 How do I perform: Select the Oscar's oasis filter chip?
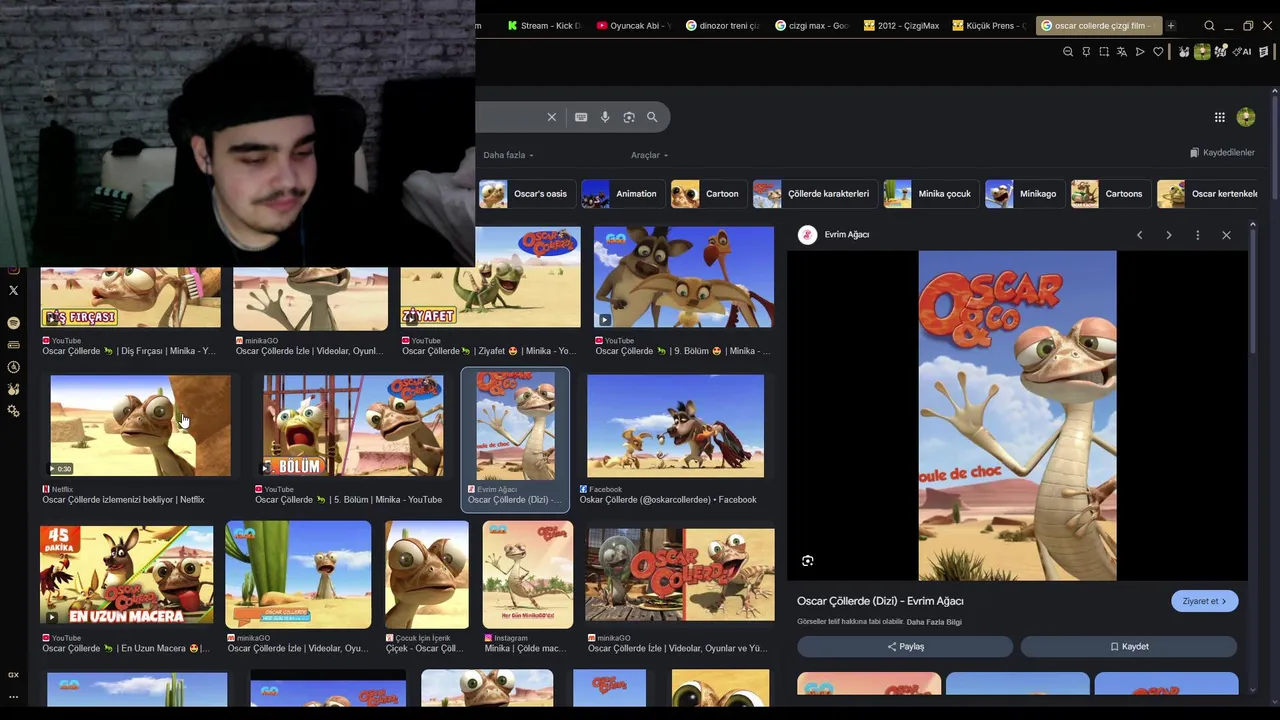coord(526,194)
